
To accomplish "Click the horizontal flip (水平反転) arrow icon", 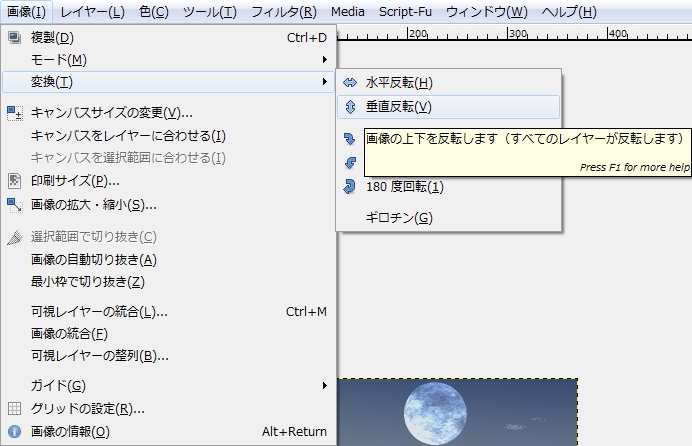I will (x=350, y=82).
